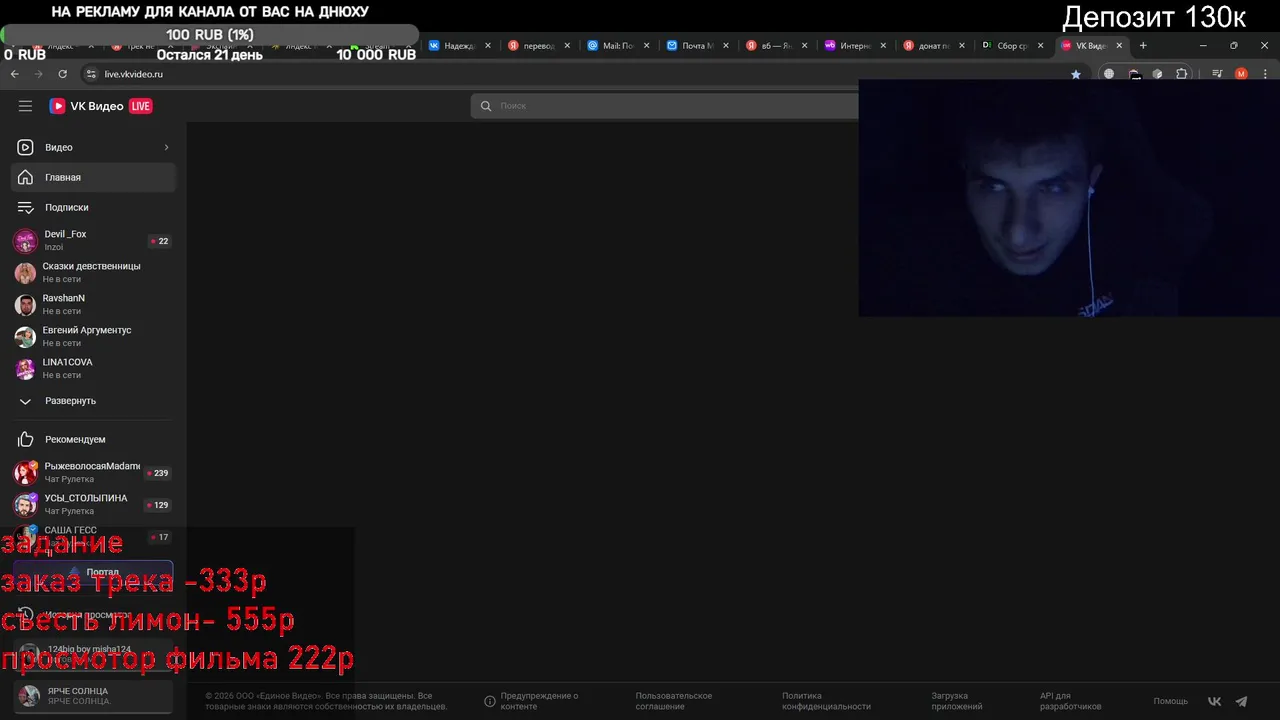Go forward in browser history
This screenshot has height=720, width=1280.
[39, 74]
